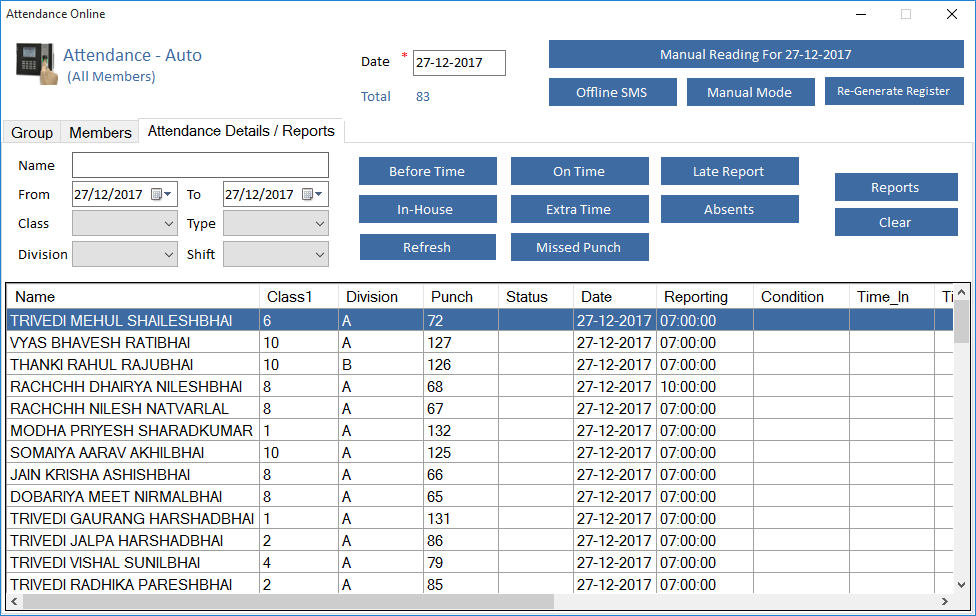This screenshot has height=616, width=976.
Task: Click inside the Name search field
Action: point(200,165)
